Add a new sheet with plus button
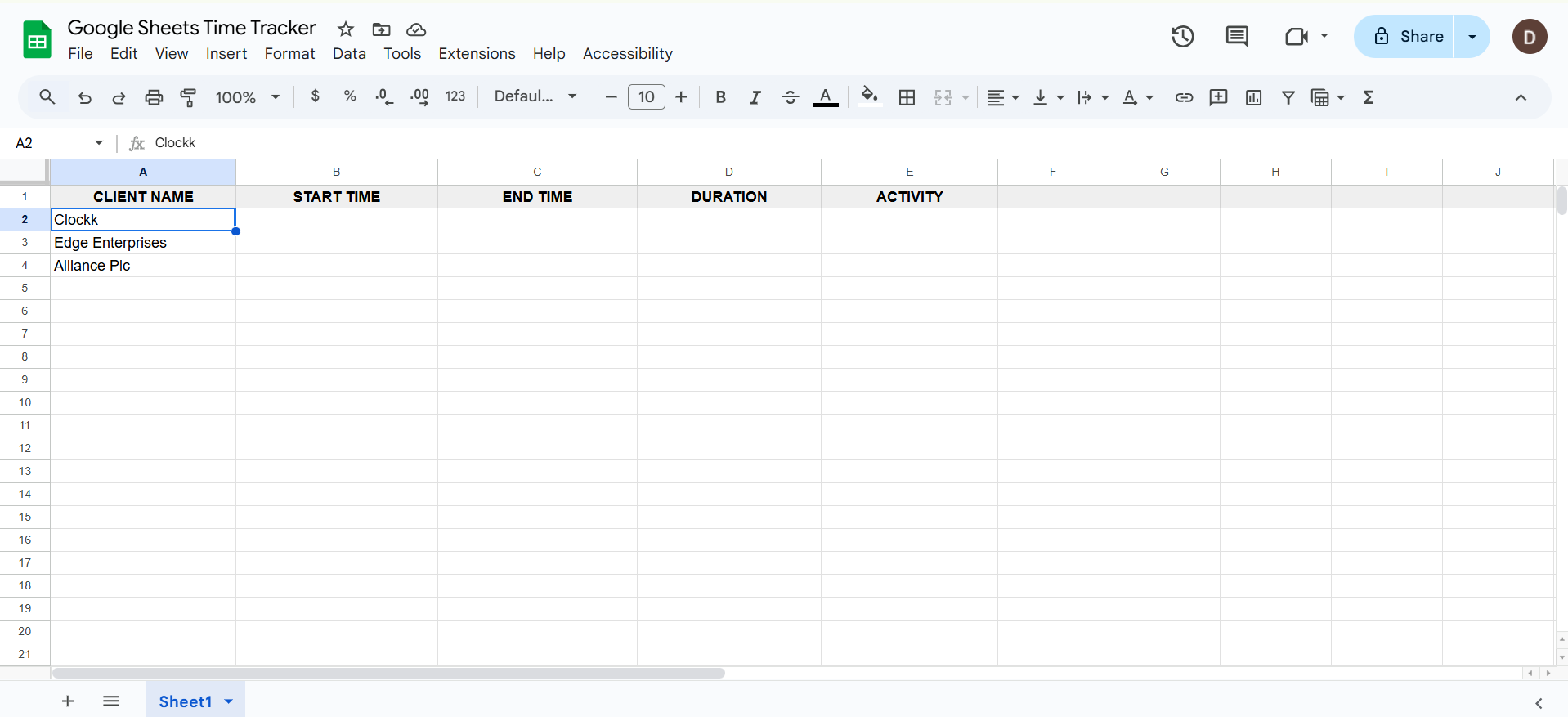The height and width of the screenshot is (717, 1568). (x=68, y=701)
